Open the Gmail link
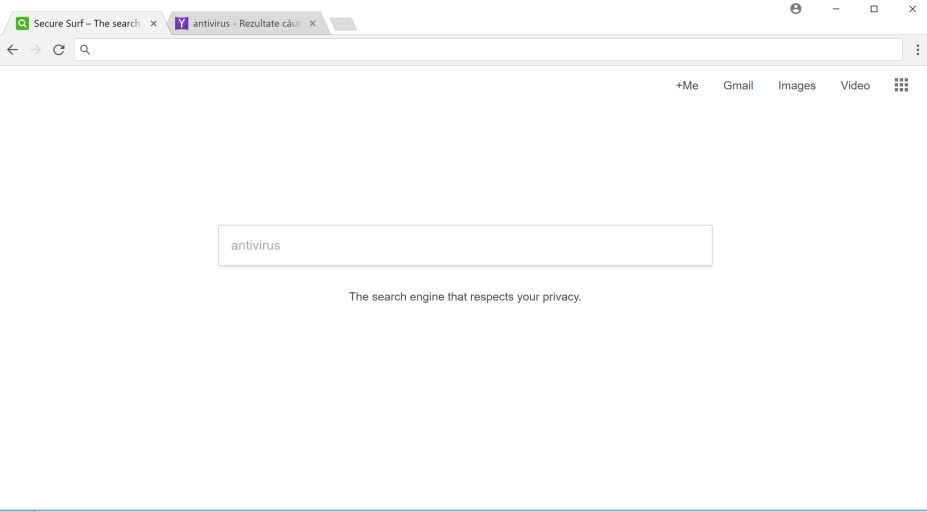The image size is (927, 512). (738, 86)
